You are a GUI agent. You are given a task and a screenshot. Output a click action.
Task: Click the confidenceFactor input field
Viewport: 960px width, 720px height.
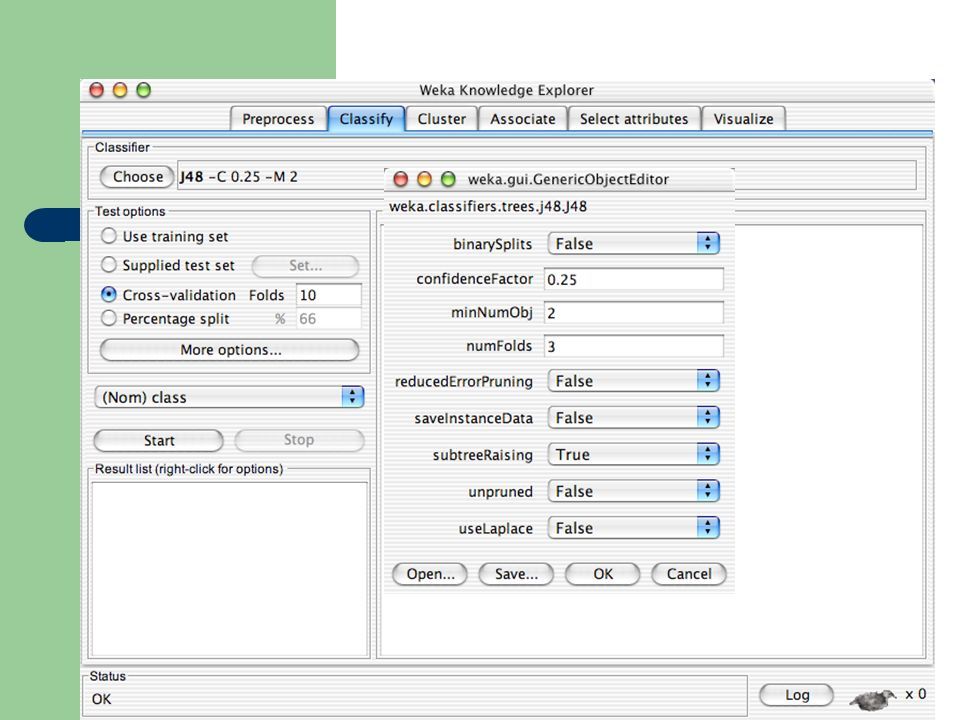coord(634,279)
